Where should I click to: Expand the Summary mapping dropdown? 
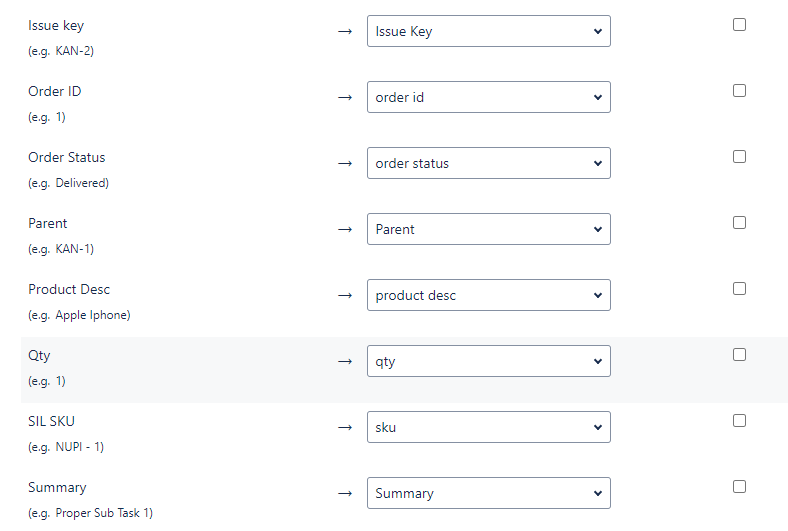click(x=488, y=493)
